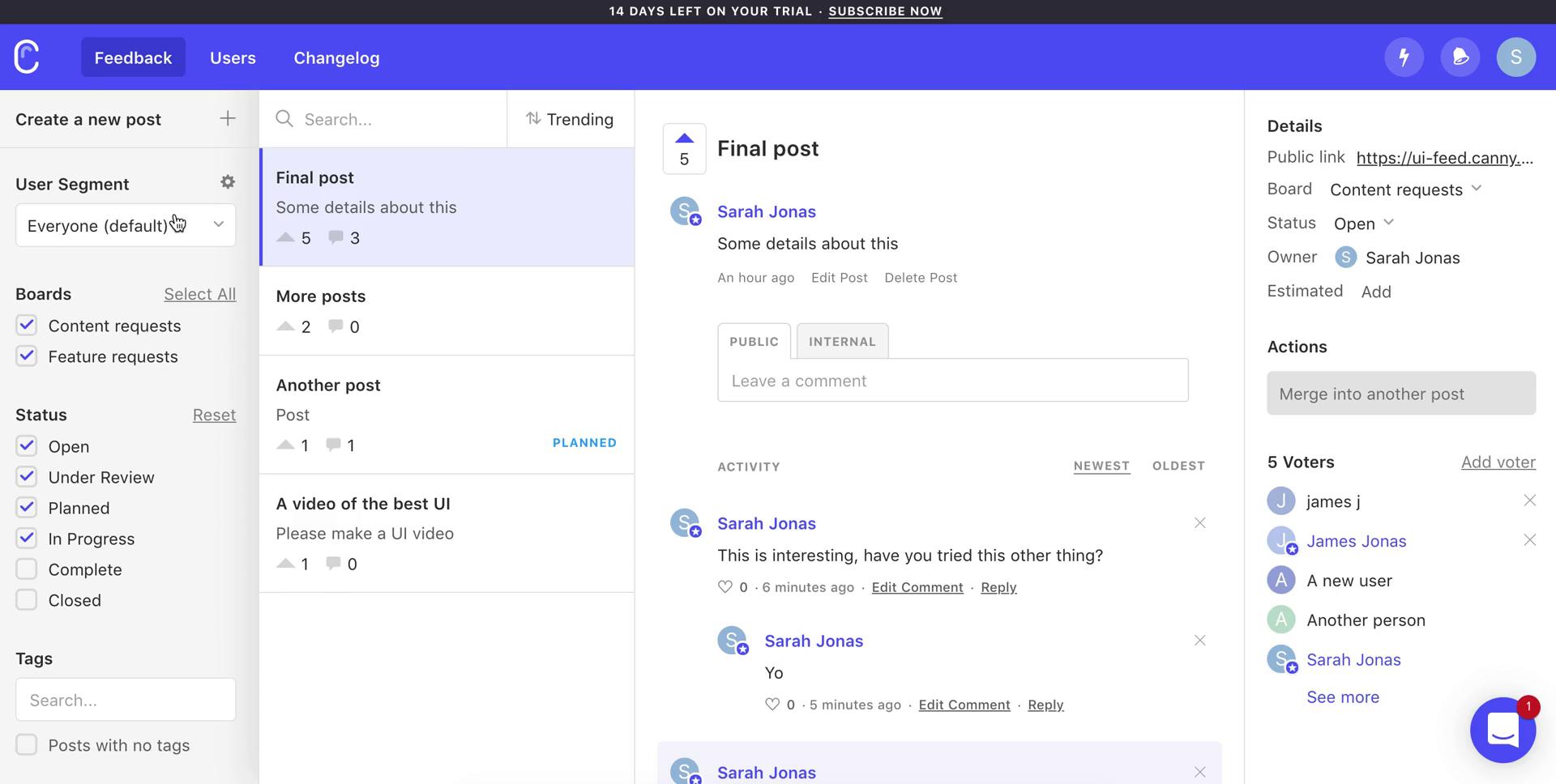Click Merge into another post button
Screen dimensions: 1556x784
pos(1400,394)
